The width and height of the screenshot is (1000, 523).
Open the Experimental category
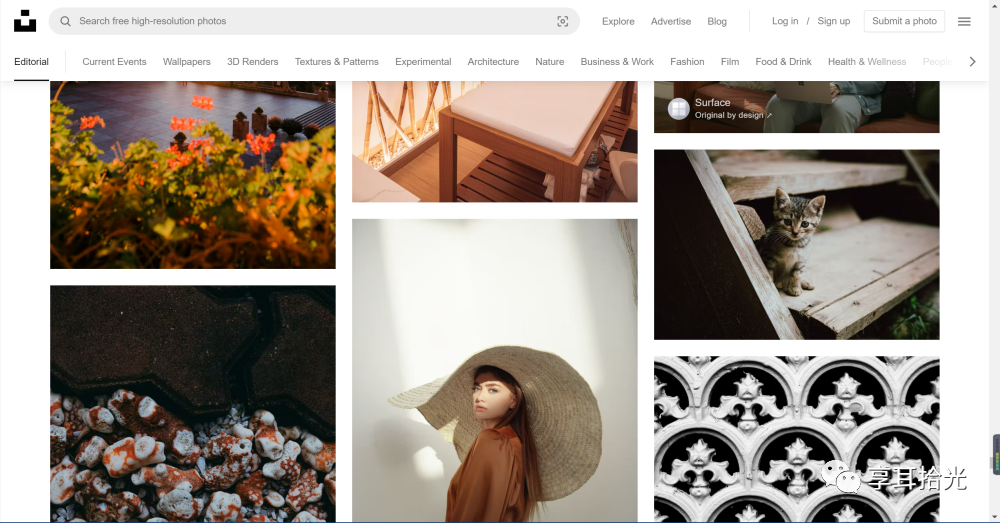423,62
